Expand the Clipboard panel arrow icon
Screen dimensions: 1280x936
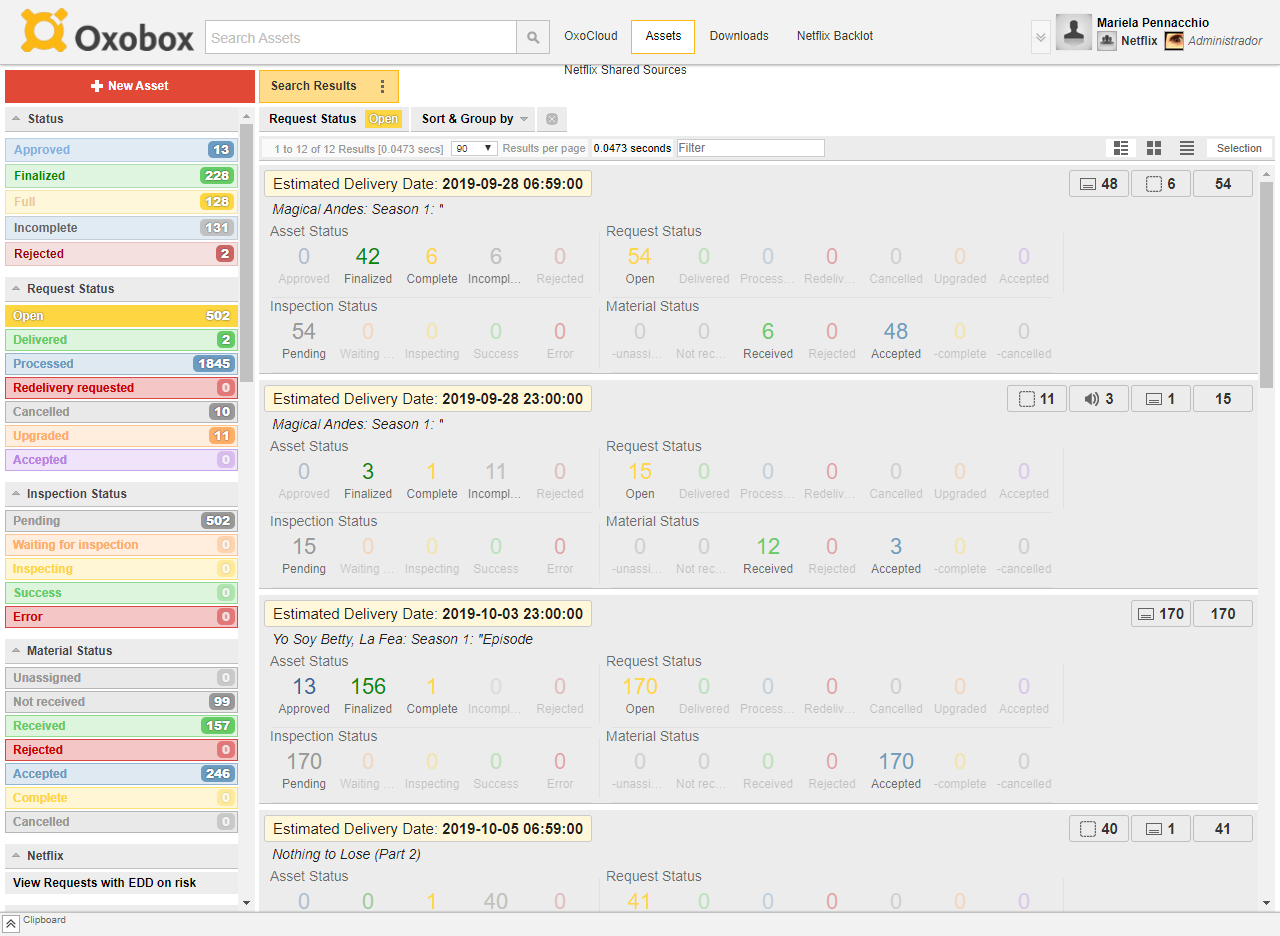tap(11, 924)
